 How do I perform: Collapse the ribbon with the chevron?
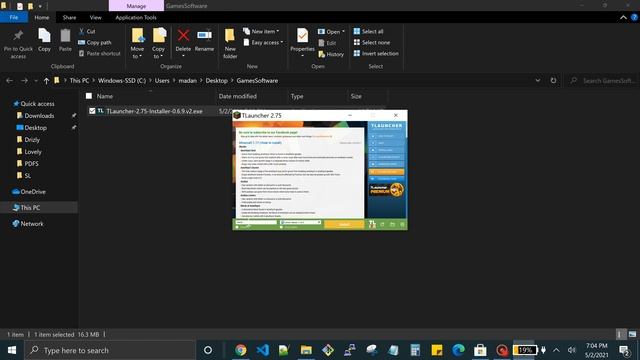623,18
